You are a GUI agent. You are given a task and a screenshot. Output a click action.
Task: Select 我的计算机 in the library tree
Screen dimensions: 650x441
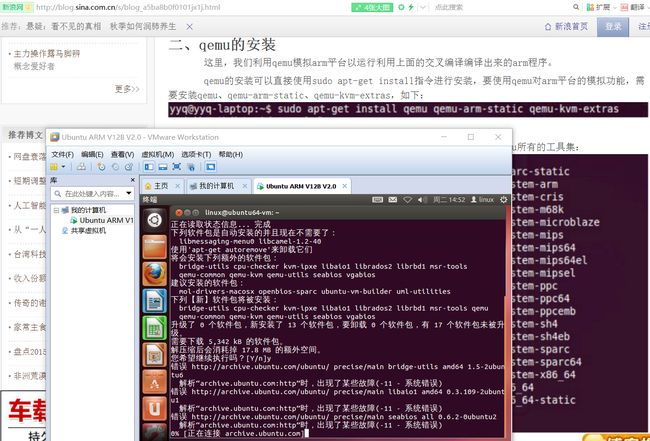[88, 210]
